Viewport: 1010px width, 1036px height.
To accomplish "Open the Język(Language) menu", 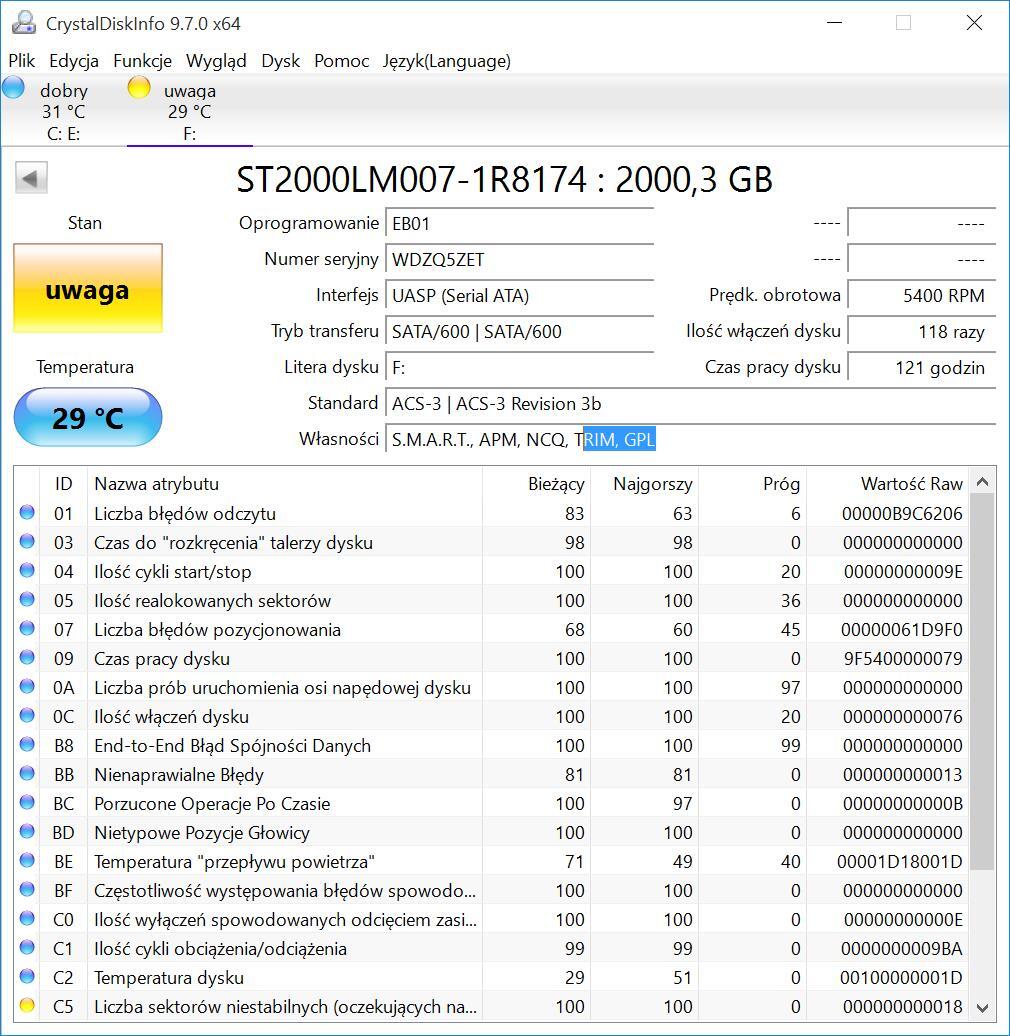I will [446, 61].
